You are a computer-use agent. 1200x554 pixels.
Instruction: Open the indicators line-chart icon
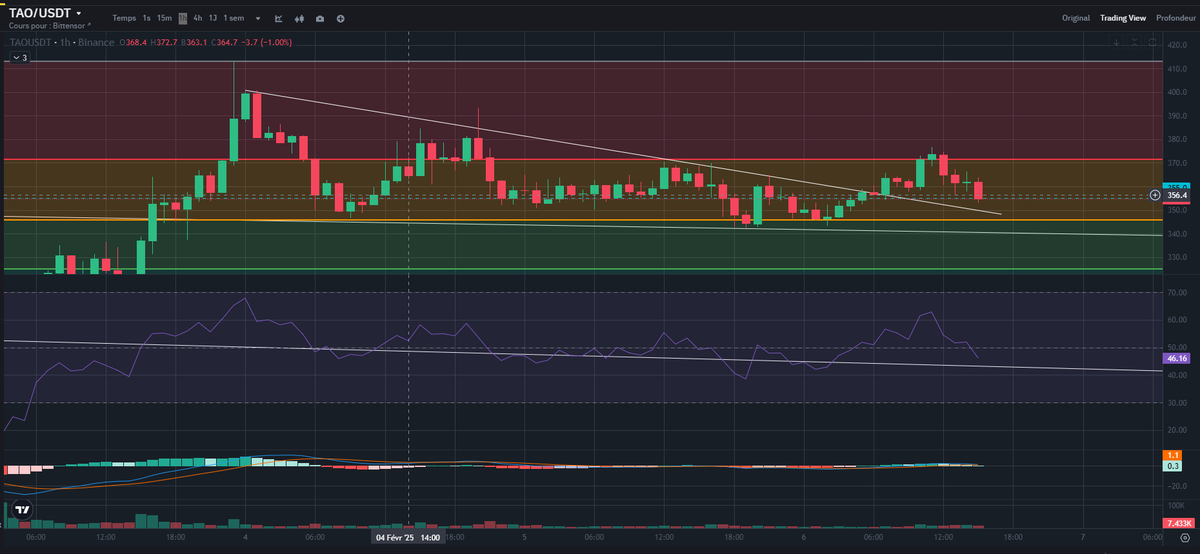pos(277,18)
